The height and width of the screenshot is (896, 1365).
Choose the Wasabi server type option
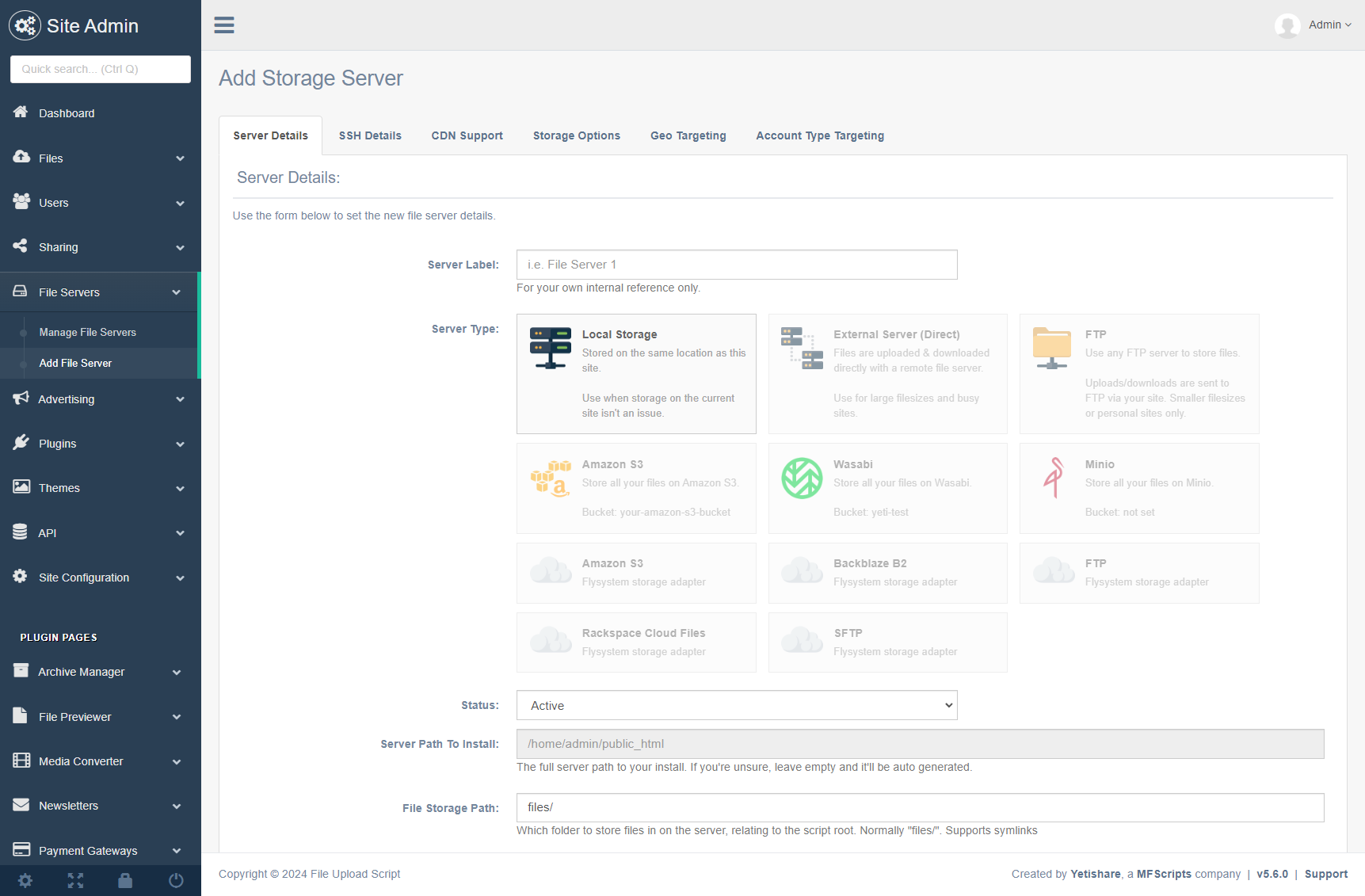click(887, 488)
